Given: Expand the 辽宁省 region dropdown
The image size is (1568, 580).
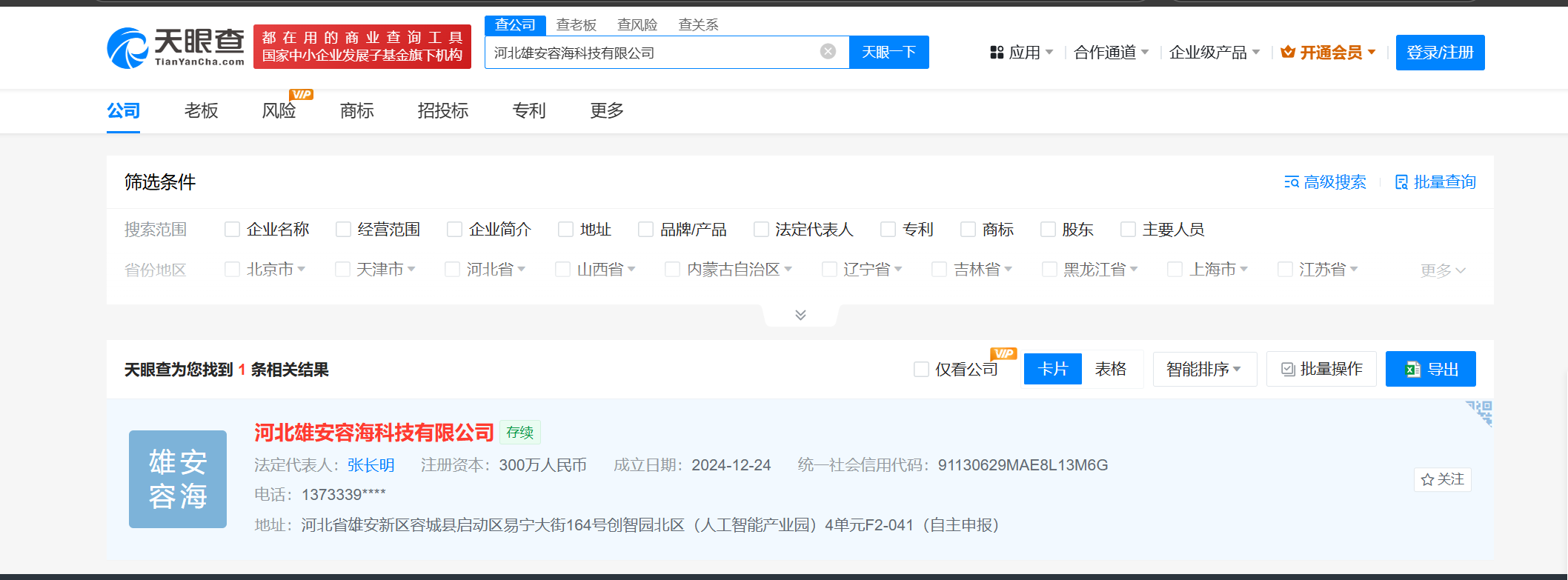Looking at the screenshot, I should click(x=898, y=270).
